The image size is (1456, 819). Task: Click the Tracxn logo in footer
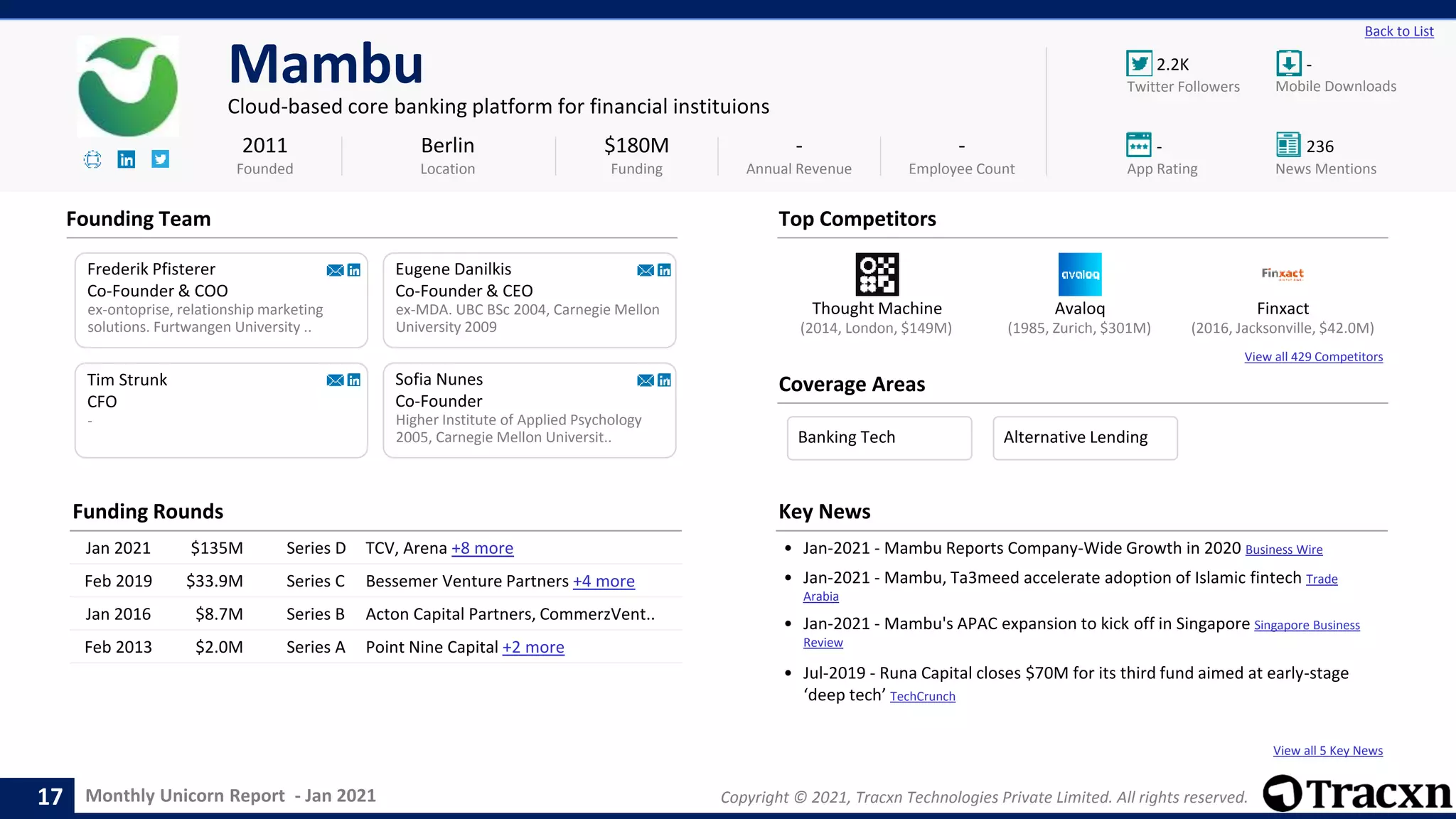pyautogui.click(x=1358, y=793)
